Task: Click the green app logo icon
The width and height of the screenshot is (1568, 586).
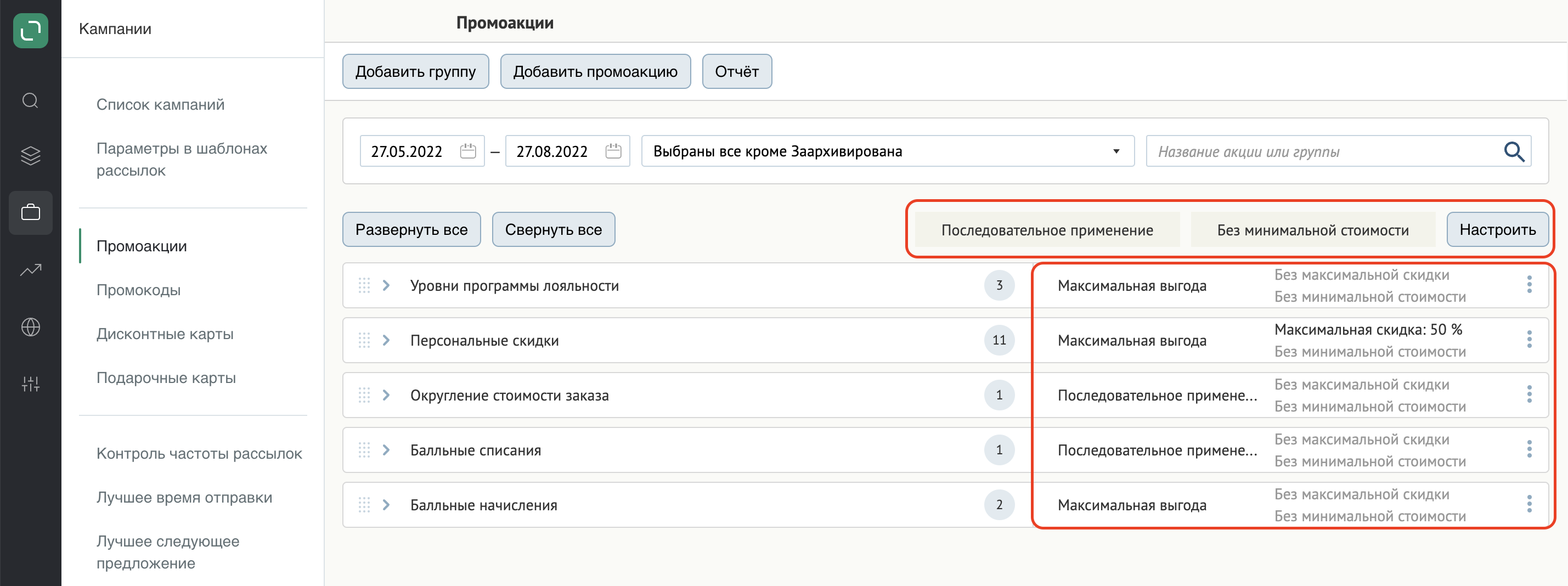Action: [30, 30]
